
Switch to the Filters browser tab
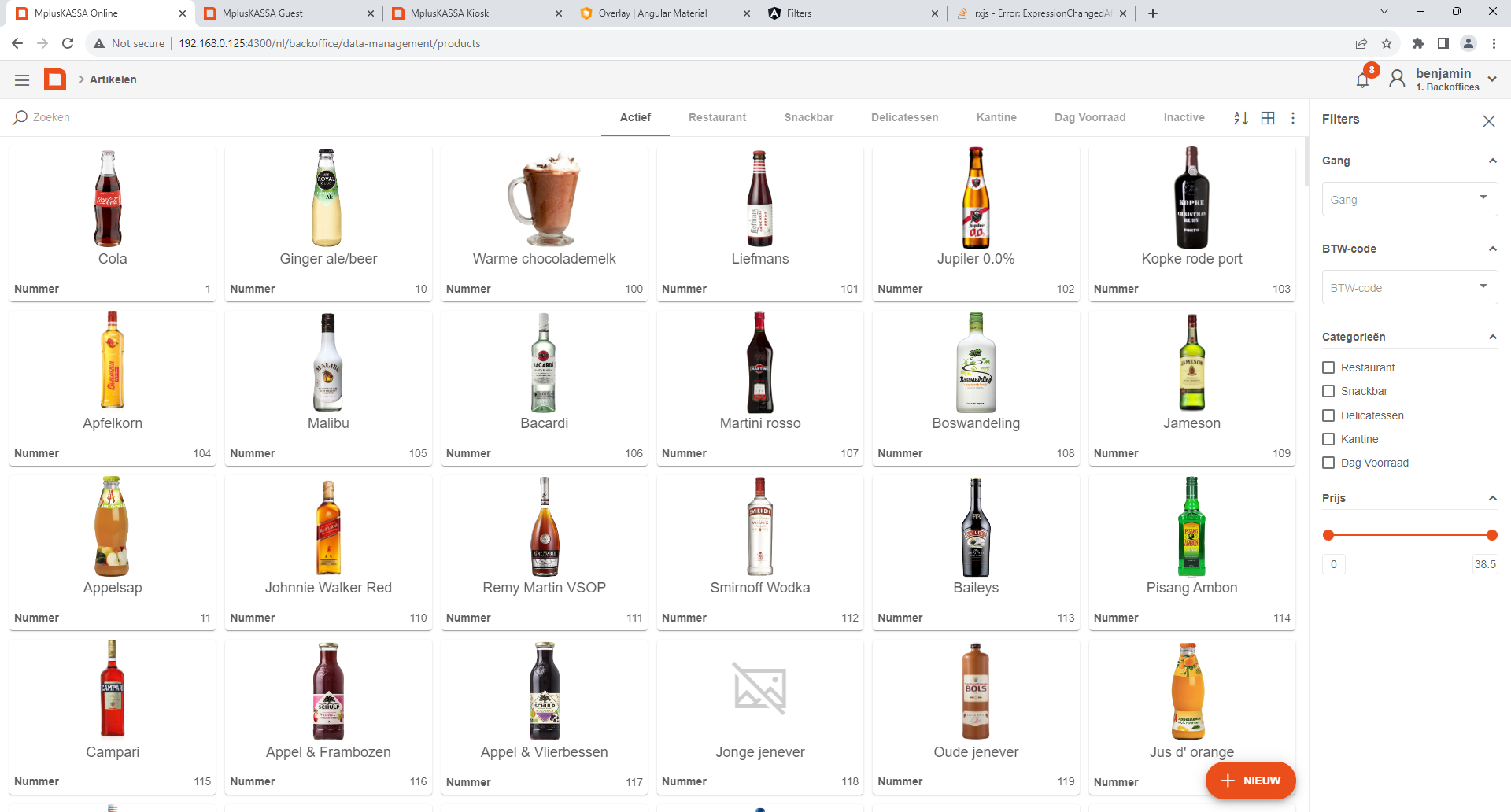[853, 13]
